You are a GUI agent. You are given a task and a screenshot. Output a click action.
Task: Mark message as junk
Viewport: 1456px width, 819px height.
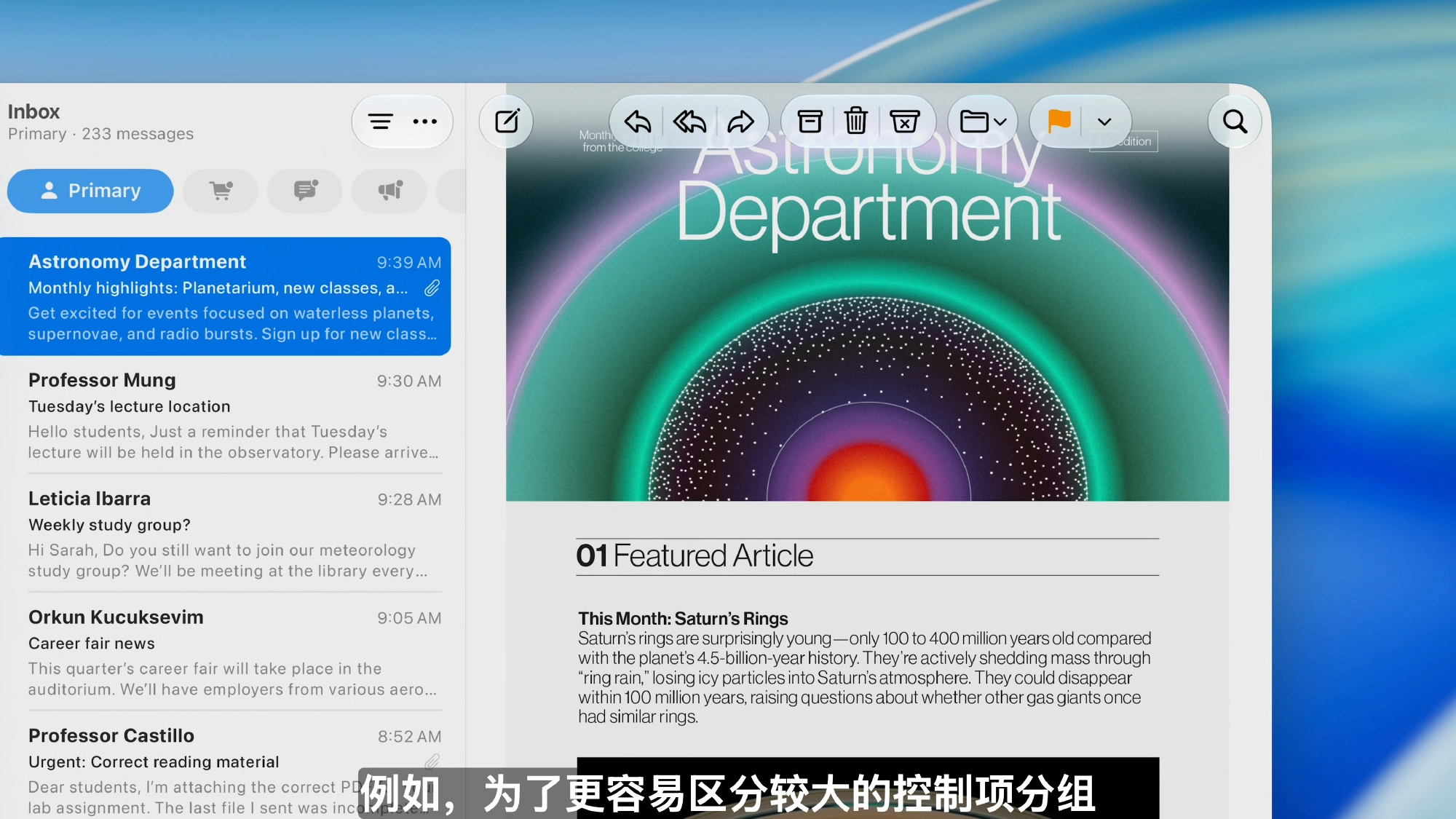pyautogui.click(x=904, y=122)
